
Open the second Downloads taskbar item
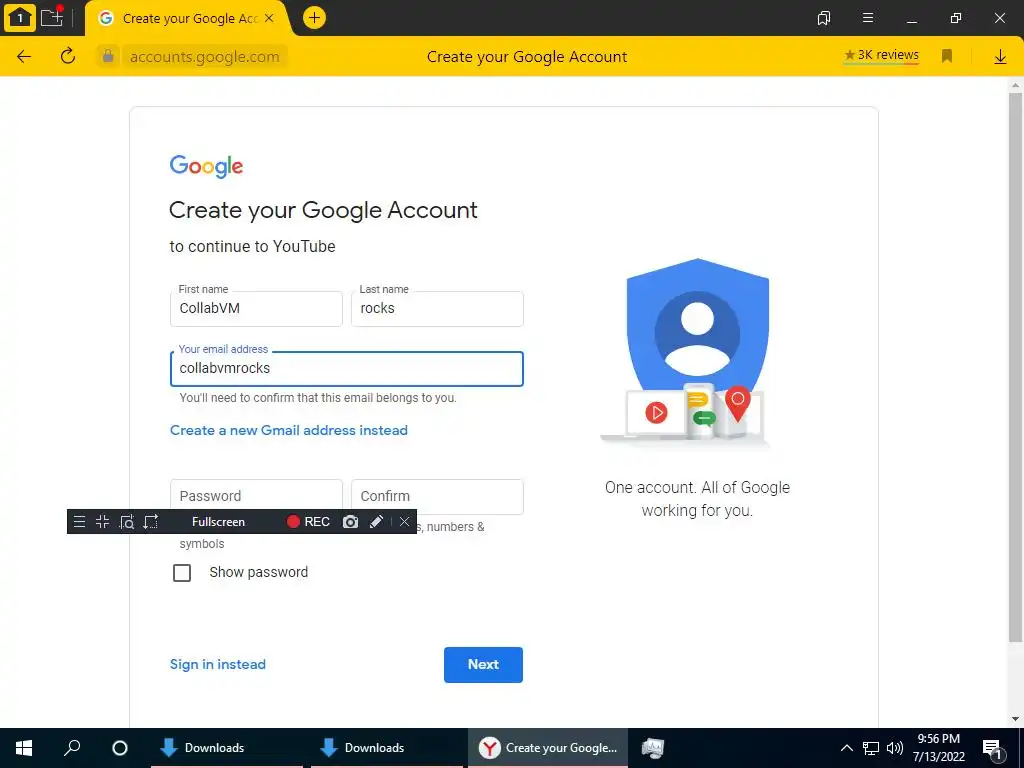[387, 748]
